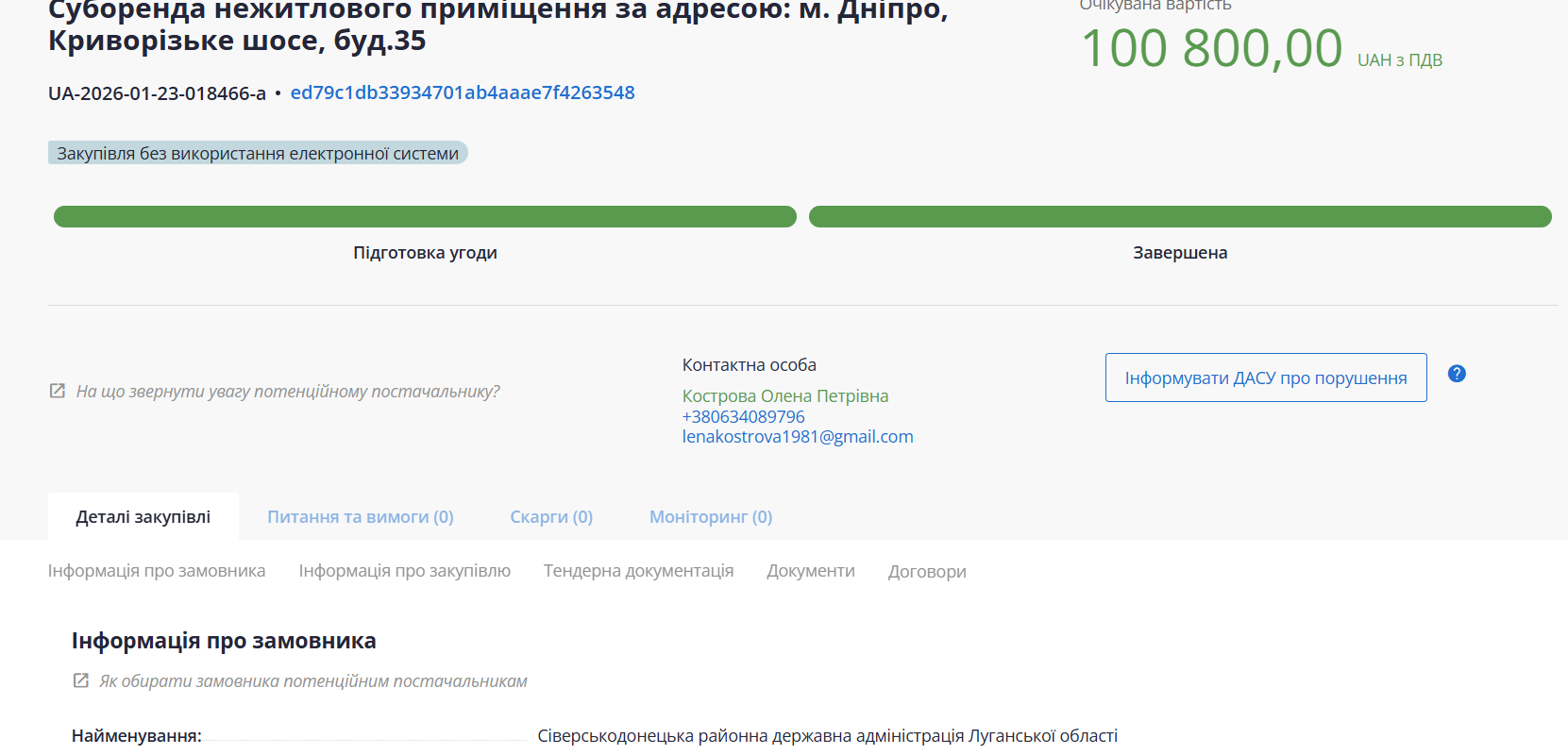Jump to 'Інформація про закупівлю' section
Screen dimensions: 1568x755
pos(404,571)
